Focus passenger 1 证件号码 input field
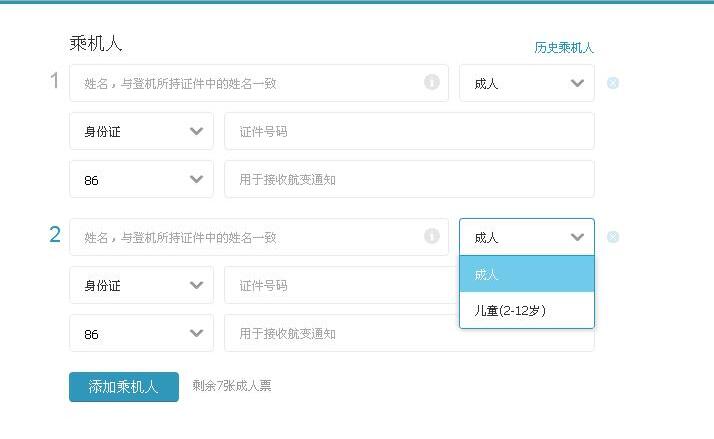714x439 pixels. coord(409,131)
